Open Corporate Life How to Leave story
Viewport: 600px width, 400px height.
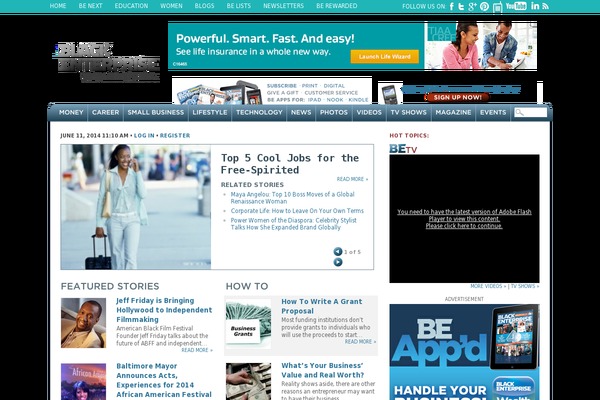pos(297,211)
